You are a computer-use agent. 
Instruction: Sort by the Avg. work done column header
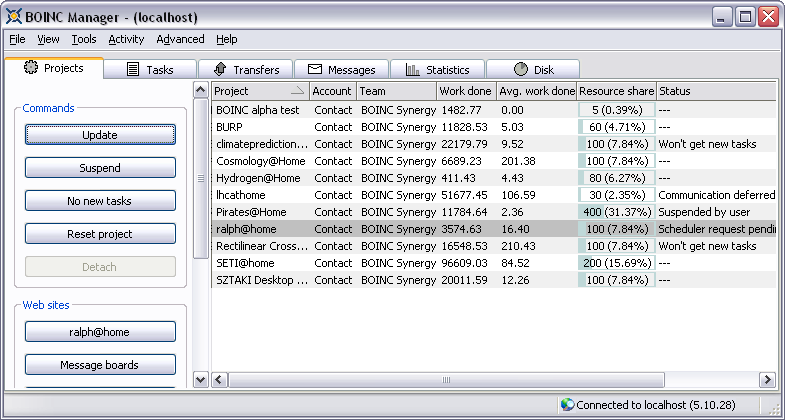pos(537,91)
